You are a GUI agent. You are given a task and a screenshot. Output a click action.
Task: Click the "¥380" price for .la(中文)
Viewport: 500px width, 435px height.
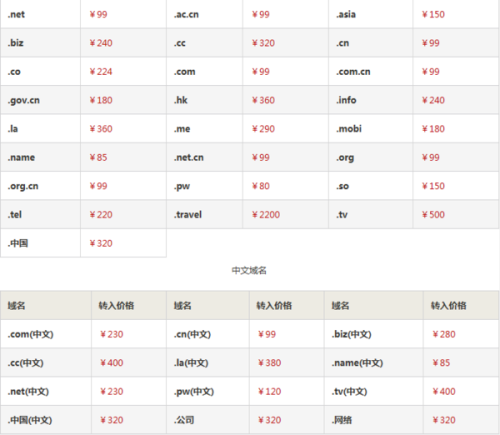pyautogui.click(x=270, y=363)
